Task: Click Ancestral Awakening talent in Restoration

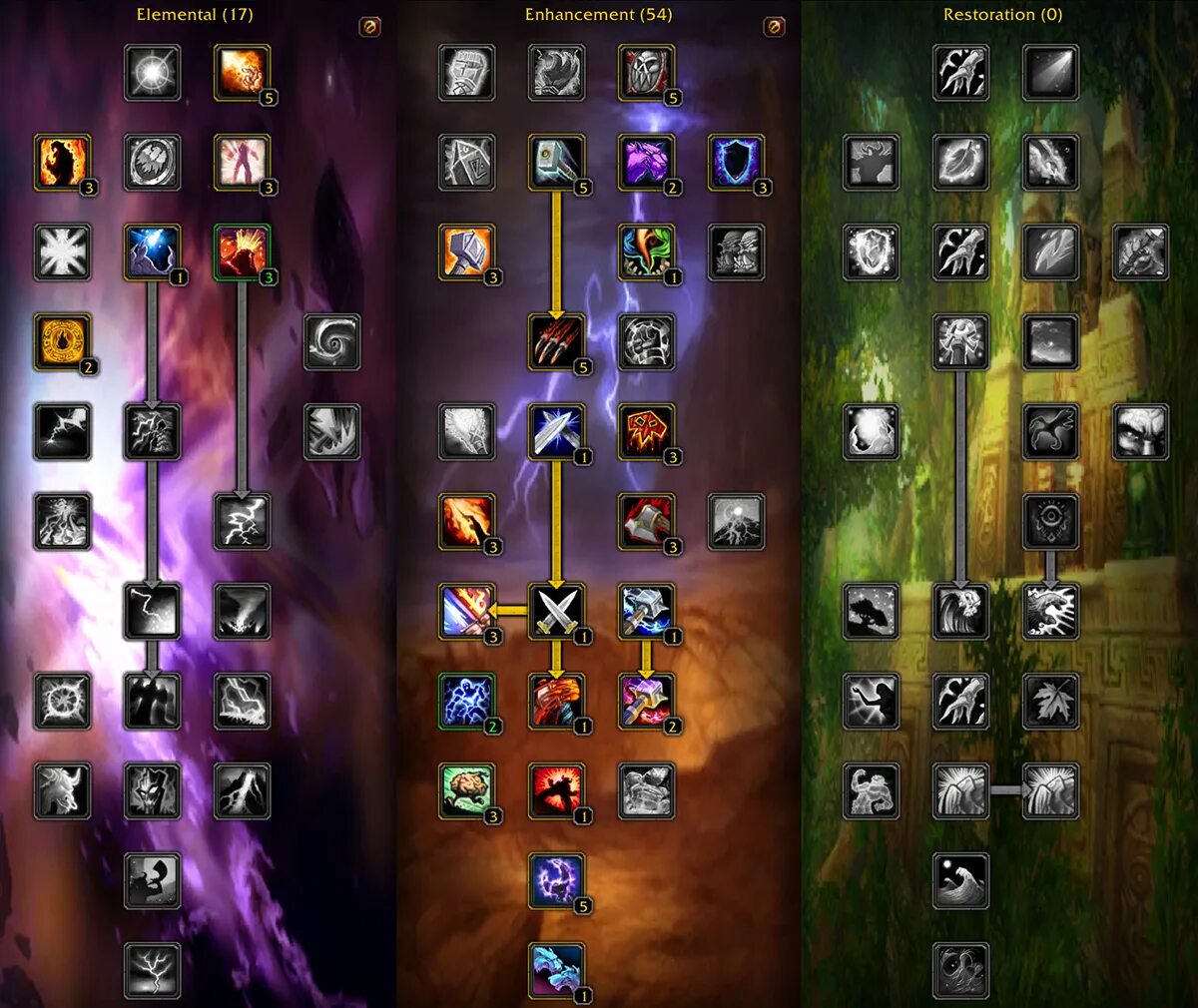Action: pyautogui.click(x=872, y=791)
